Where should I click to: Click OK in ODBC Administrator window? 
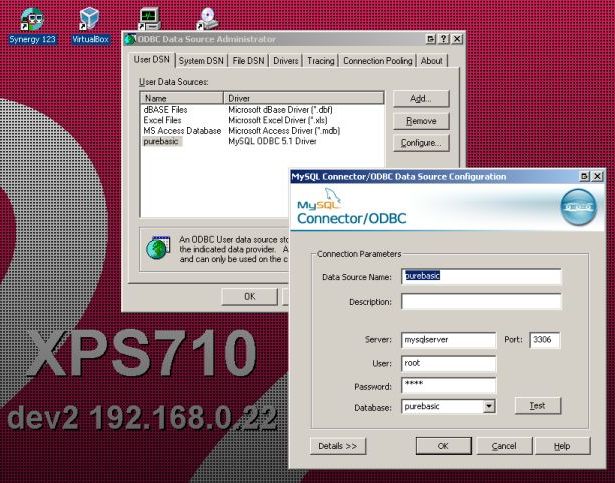click(x=249, y=296)
